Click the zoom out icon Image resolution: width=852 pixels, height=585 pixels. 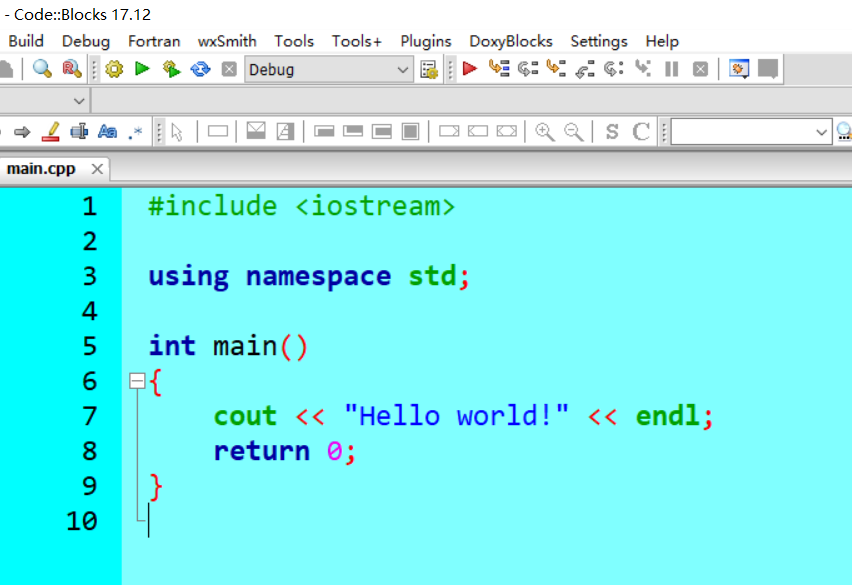(x=573, y=132)
